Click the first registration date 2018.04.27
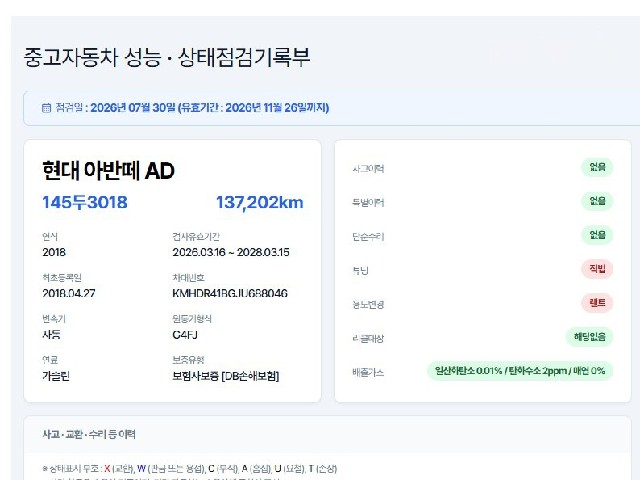The width and height of the screenshot is (640, 480). pos(69,293)
